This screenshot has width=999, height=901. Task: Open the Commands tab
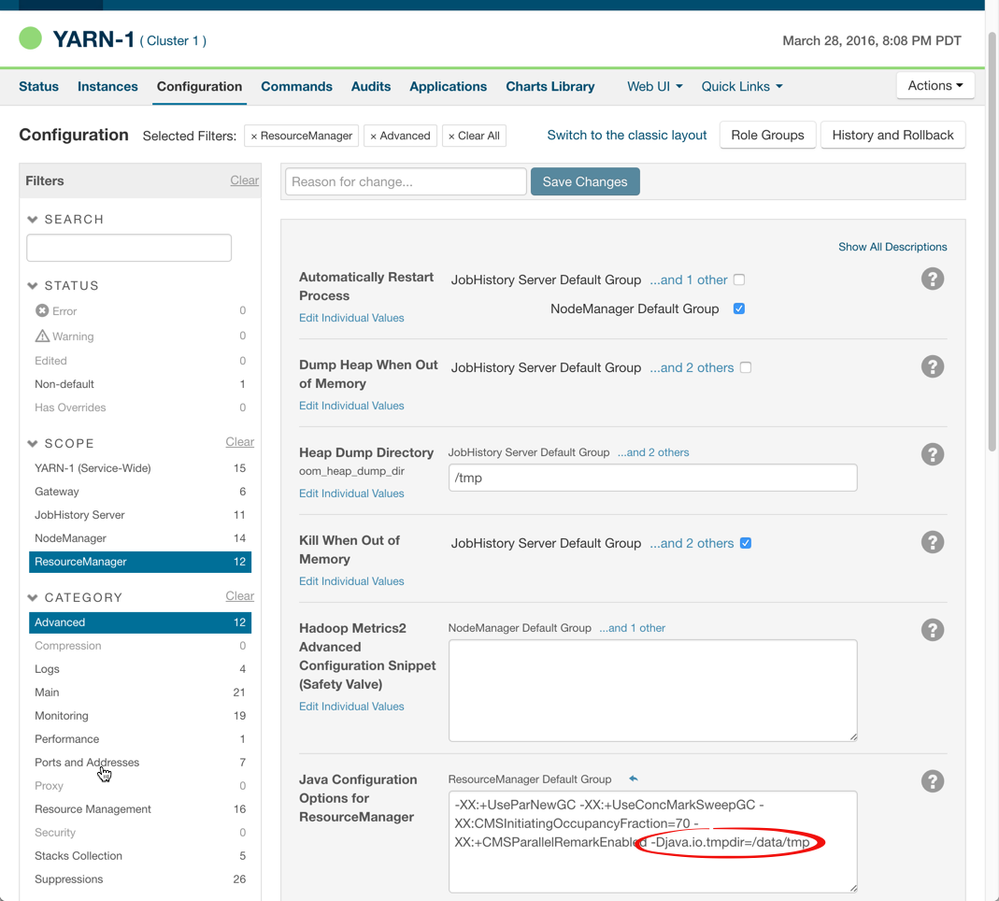click(x=296, y=86)
